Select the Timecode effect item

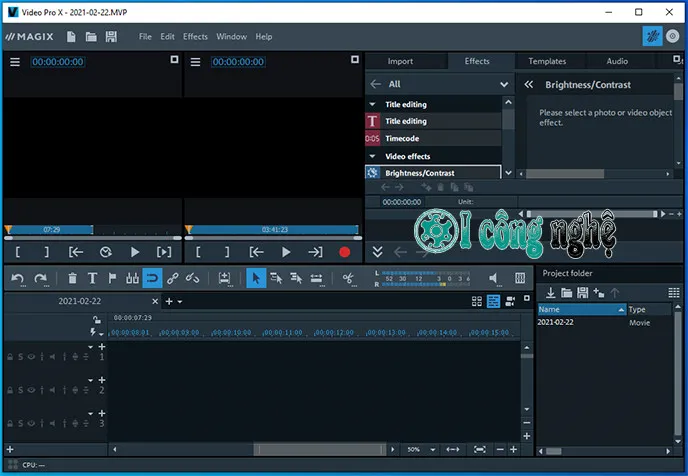tap(433, 139)
